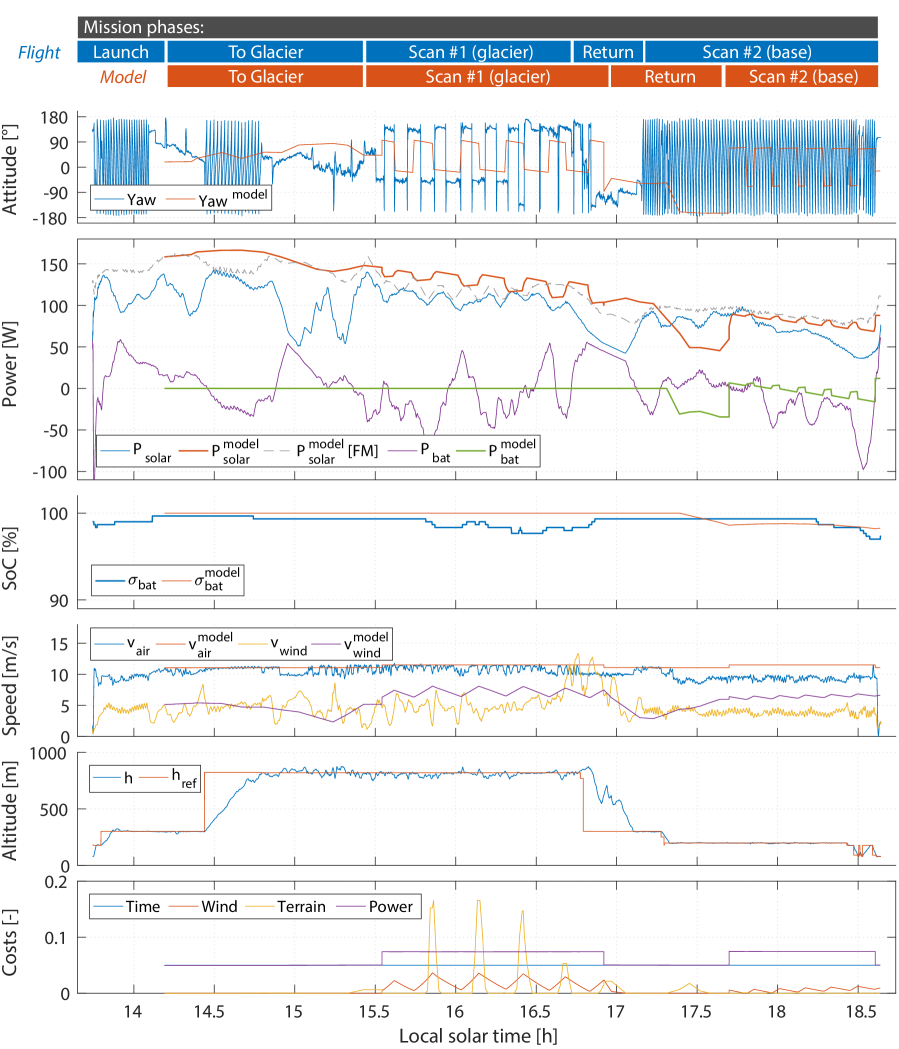Click the dashed "P solar model [FM]" legend entry
899x1049 pixels.
point(322,452)
